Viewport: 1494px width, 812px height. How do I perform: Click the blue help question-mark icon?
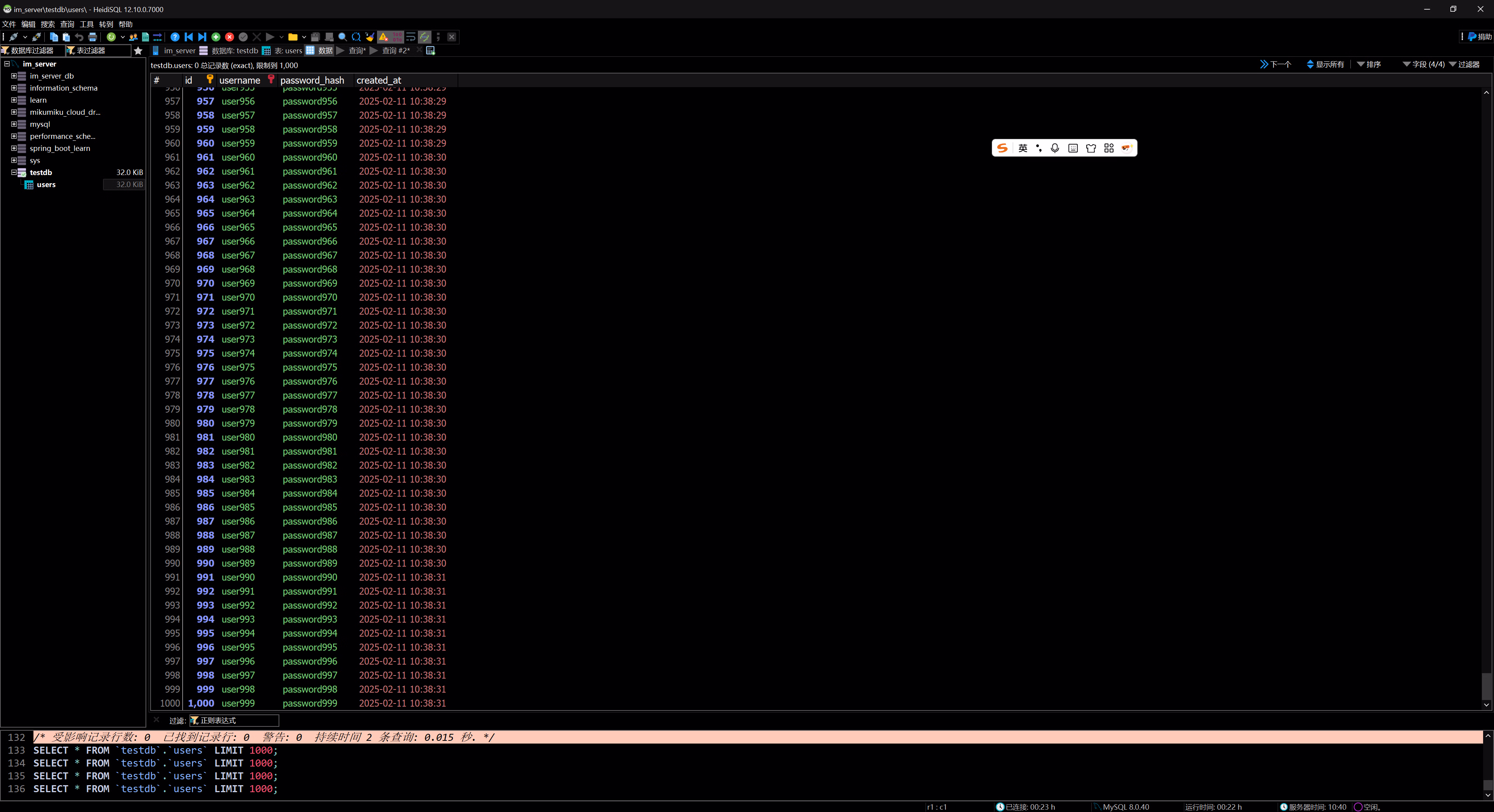(175, 37)
